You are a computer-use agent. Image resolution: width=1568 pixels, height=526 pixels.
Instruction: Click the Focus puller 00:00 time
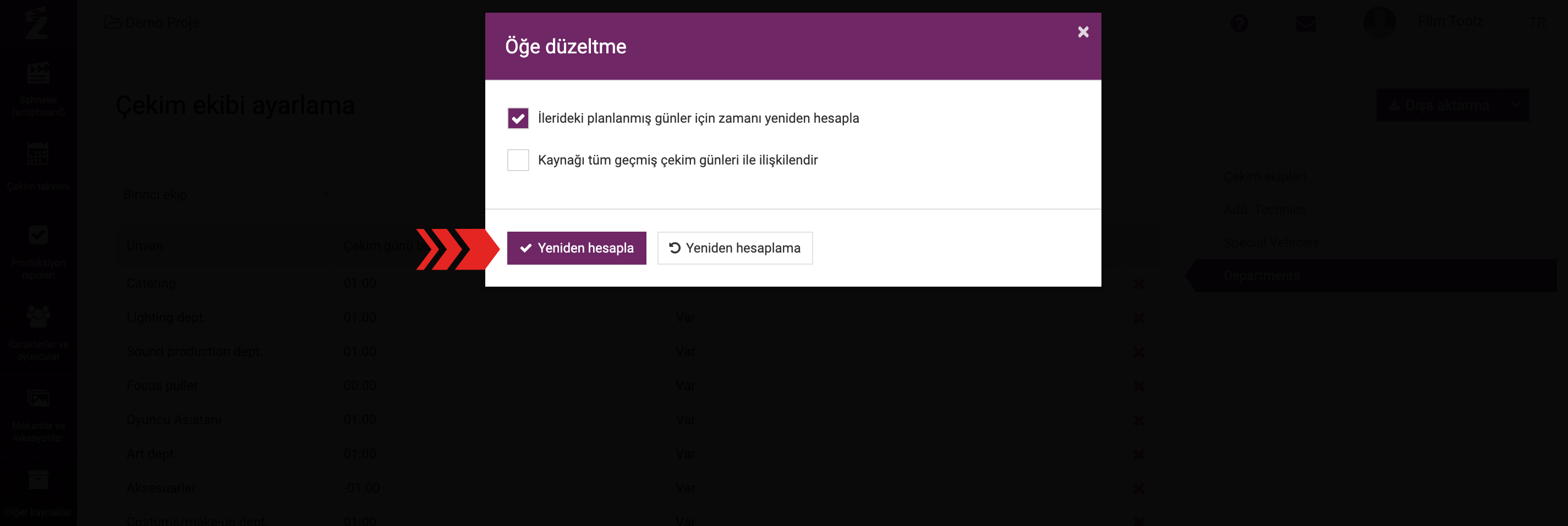pos(360,386)
